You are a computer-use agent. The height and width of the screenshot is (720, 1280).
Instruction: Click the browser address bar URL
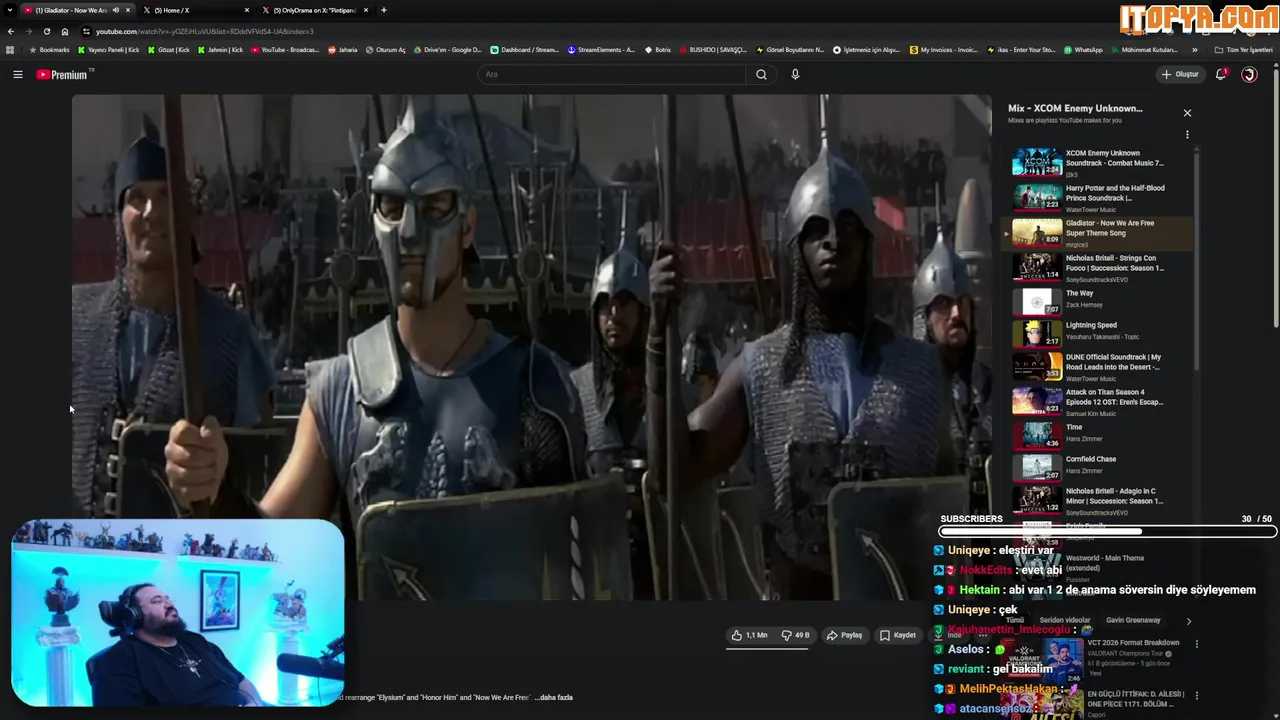pos(204,31)
